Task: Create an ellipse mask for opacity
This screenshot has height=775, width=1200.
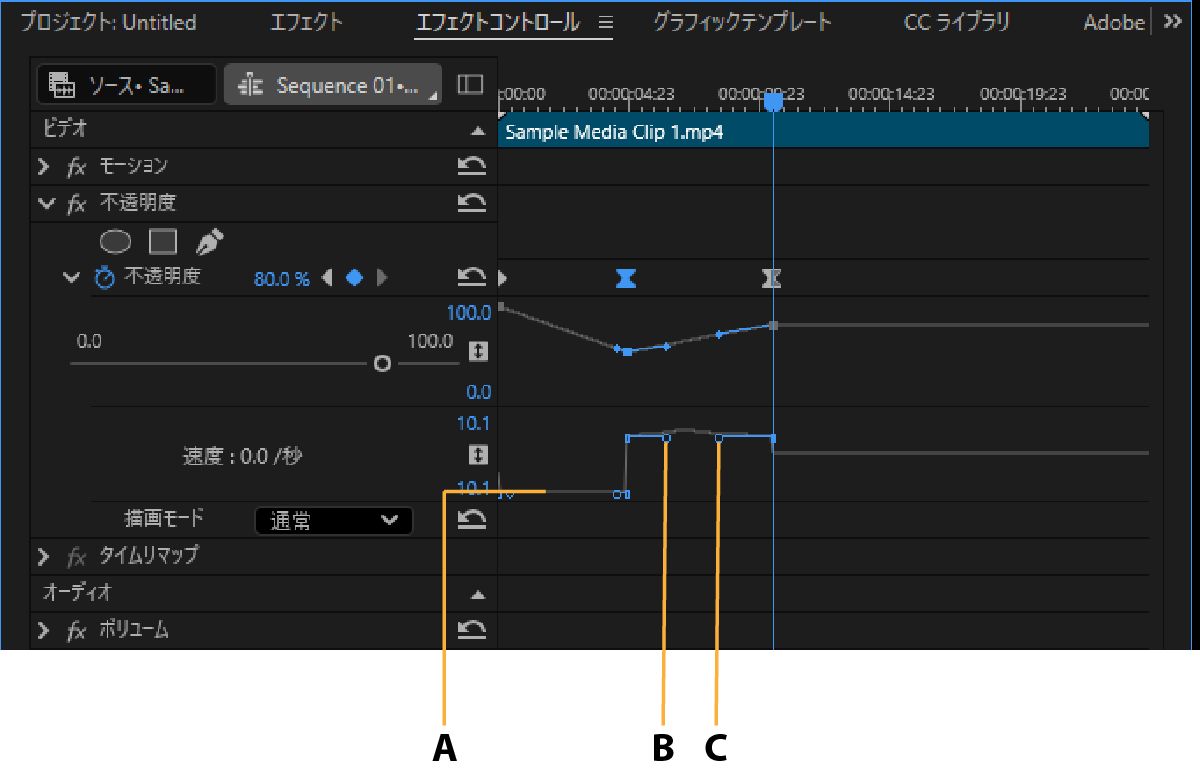Action: pos(116,241)
